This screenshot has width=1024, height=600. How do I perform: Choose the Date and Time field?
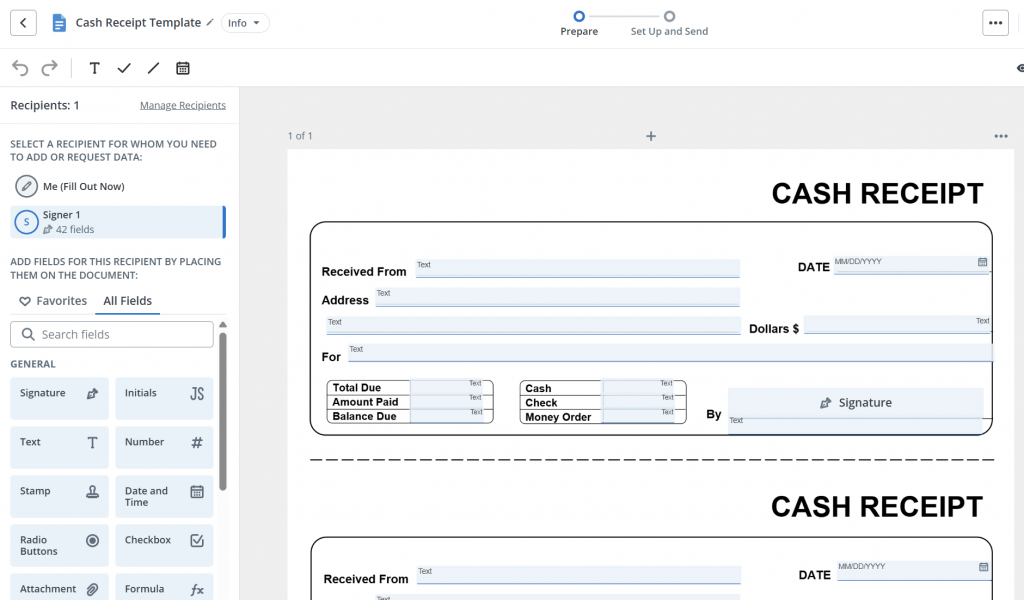coord(165,496)
